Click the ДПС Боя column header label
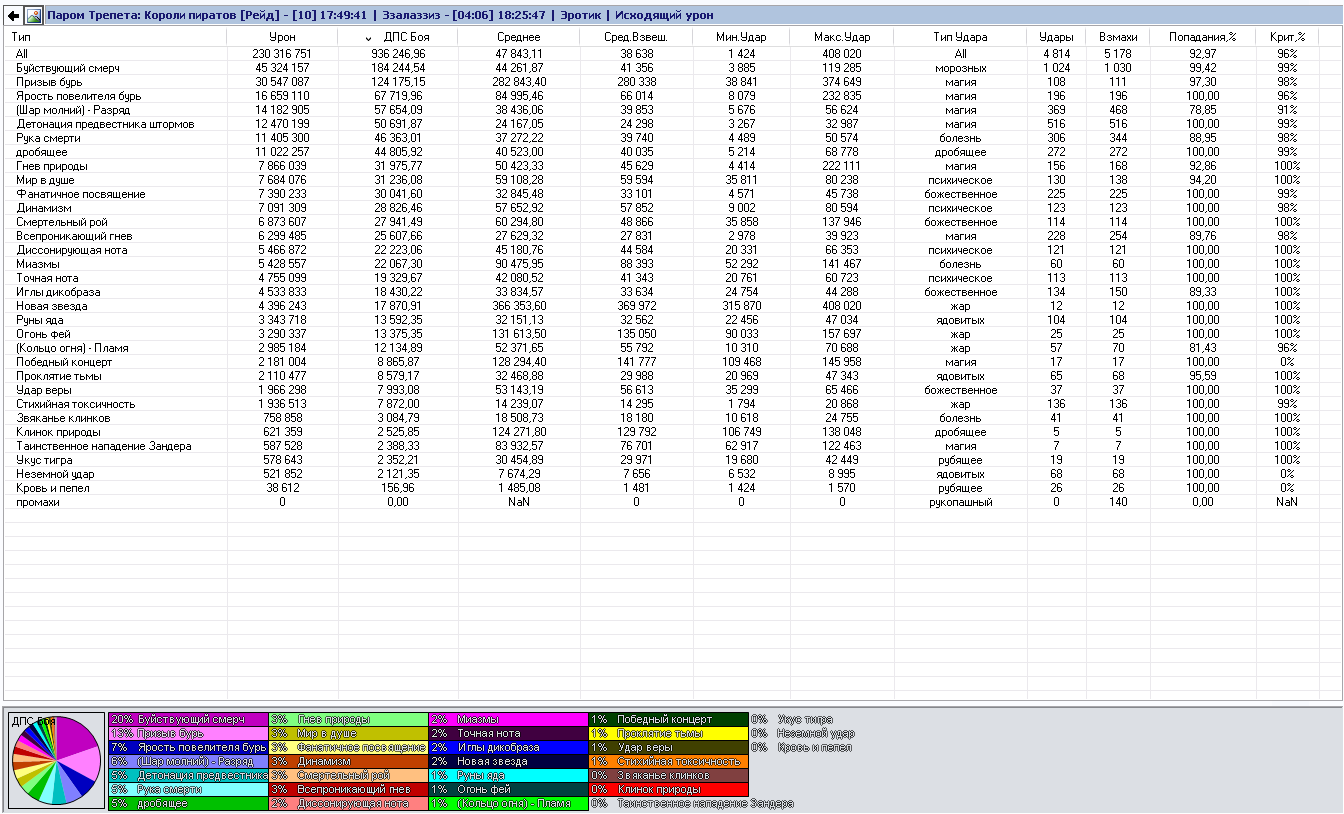1344x814 pixels. 407,37
